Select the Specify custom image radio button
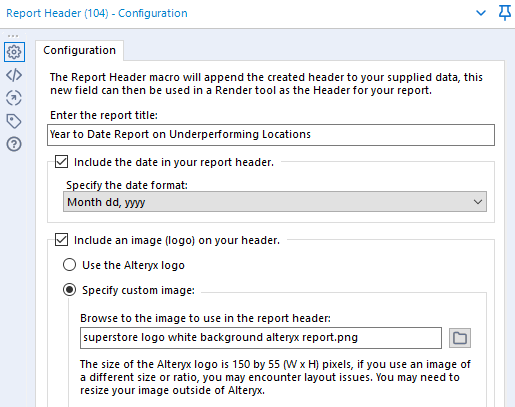The image size is (515, 407). click(x=69, y=290)
